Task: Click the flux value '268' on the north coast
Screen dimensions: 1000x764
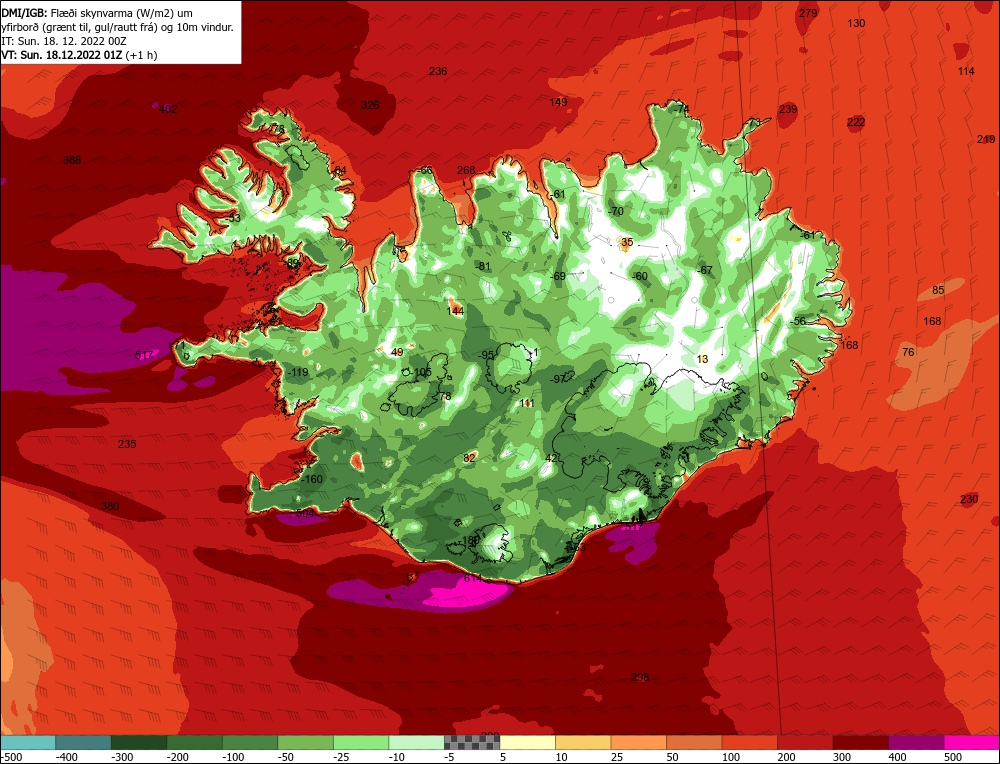Action: pos(466,170)
